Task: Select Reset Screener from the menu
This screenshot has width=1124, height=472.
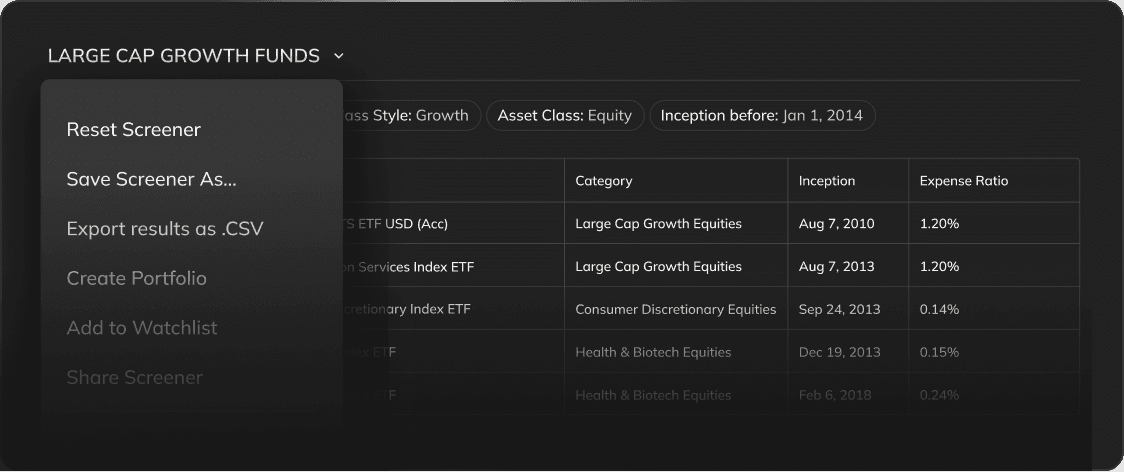Action: (133, 130)
